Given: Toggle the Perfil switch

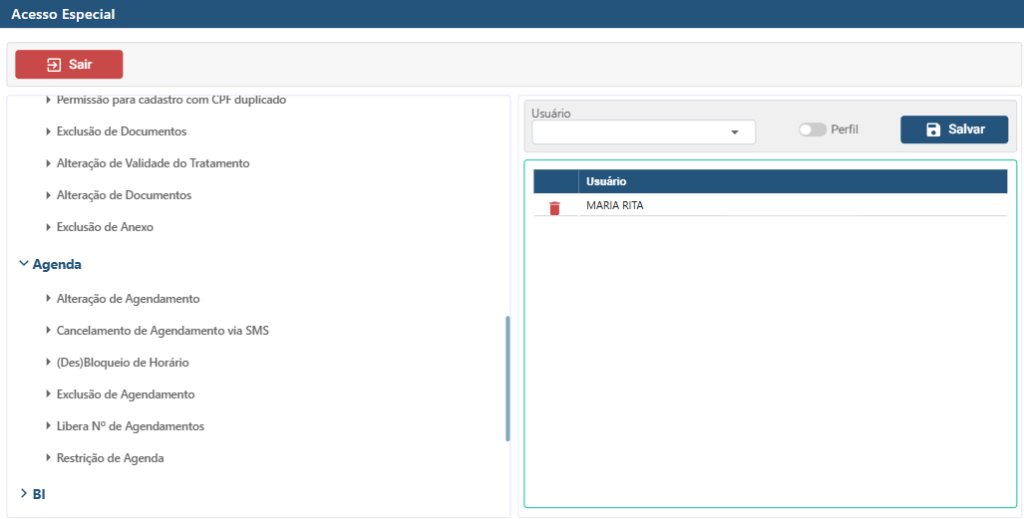Looking at the screenshot, I should tap(812, 130).
